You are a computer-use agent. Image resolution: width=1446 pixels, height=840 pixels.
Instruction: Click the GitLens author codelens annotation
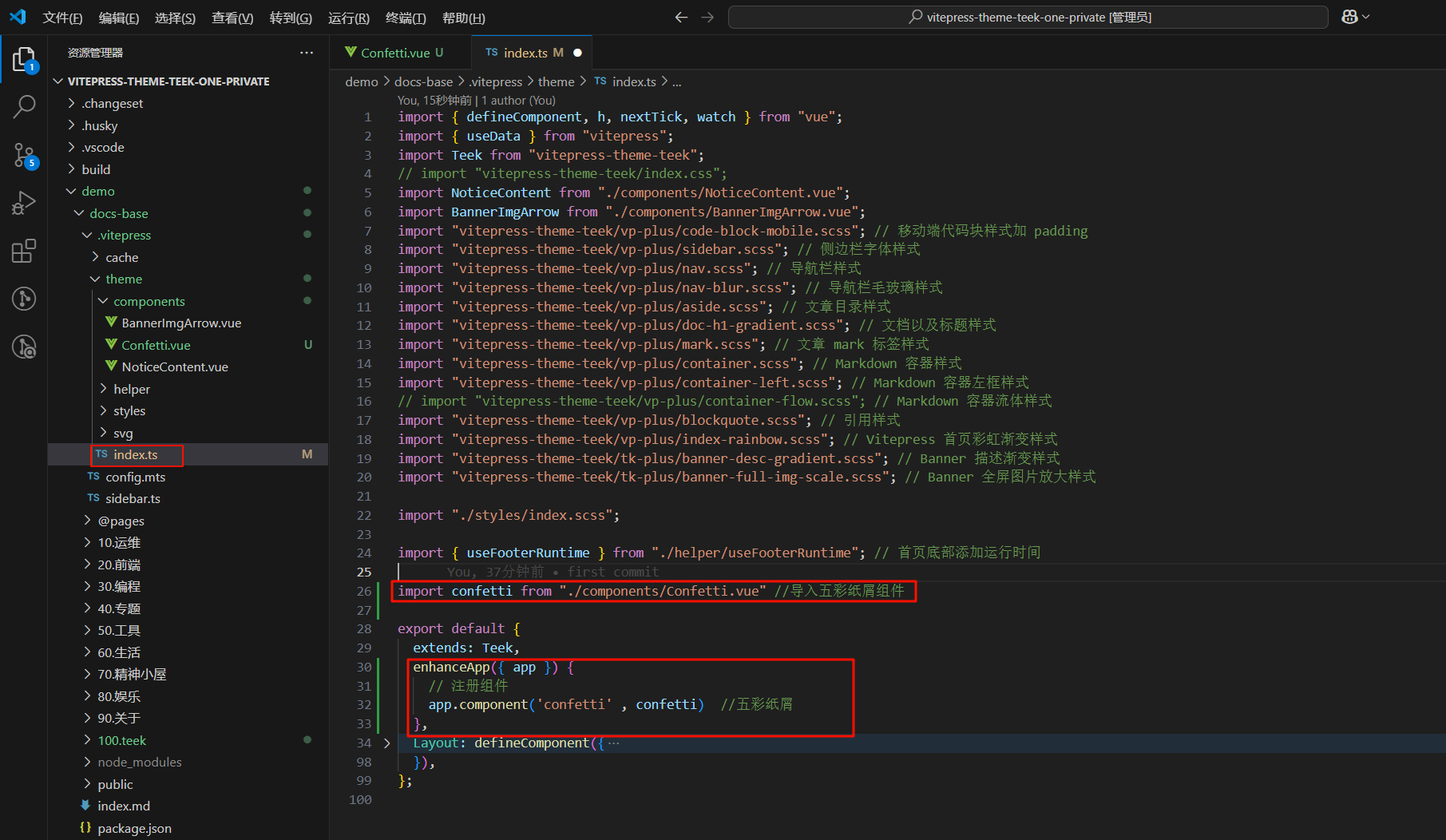[x=477, y=101]
